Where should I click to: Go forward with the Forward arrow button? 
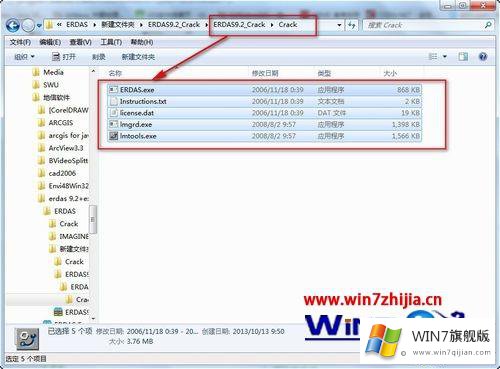click(x=28, y=26)
